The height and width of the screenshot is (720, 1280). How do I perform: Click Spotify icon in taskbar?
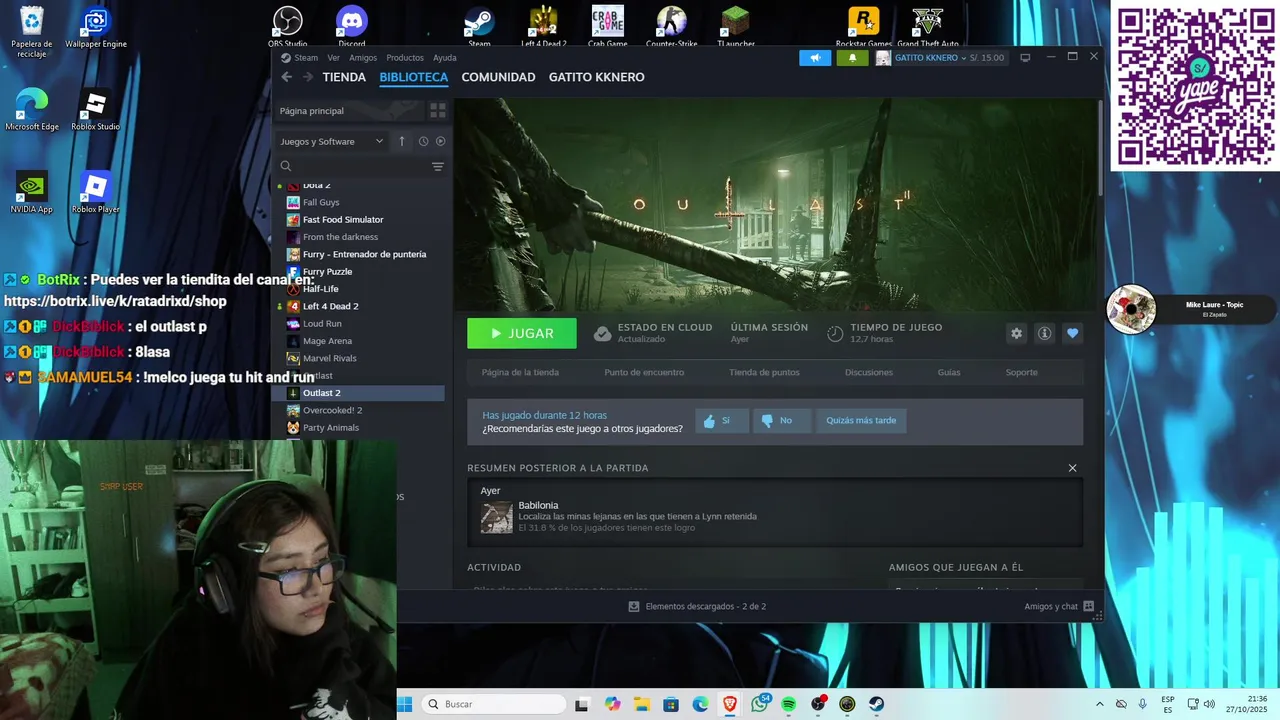[x=788, y=704]
